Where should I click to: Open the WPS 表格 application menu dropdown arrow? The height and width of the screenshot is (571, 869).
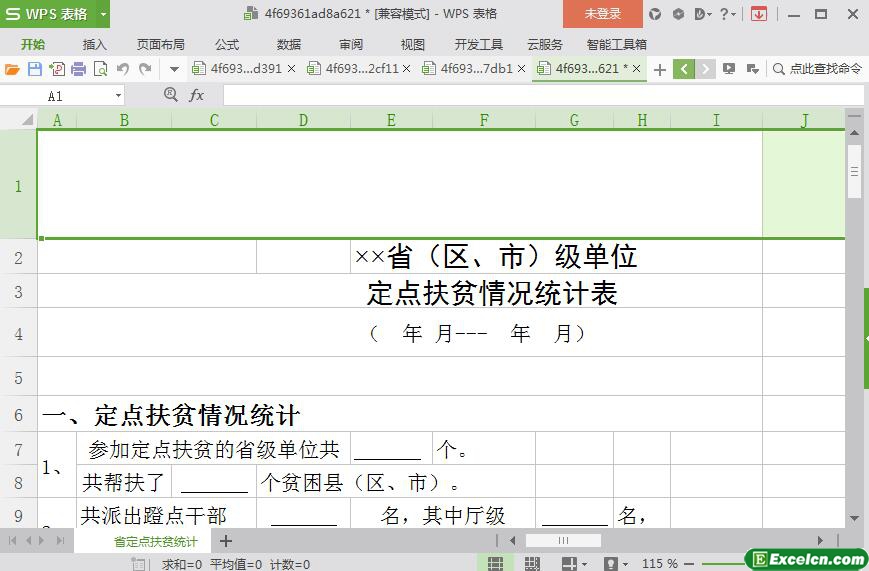coord(103,14)
